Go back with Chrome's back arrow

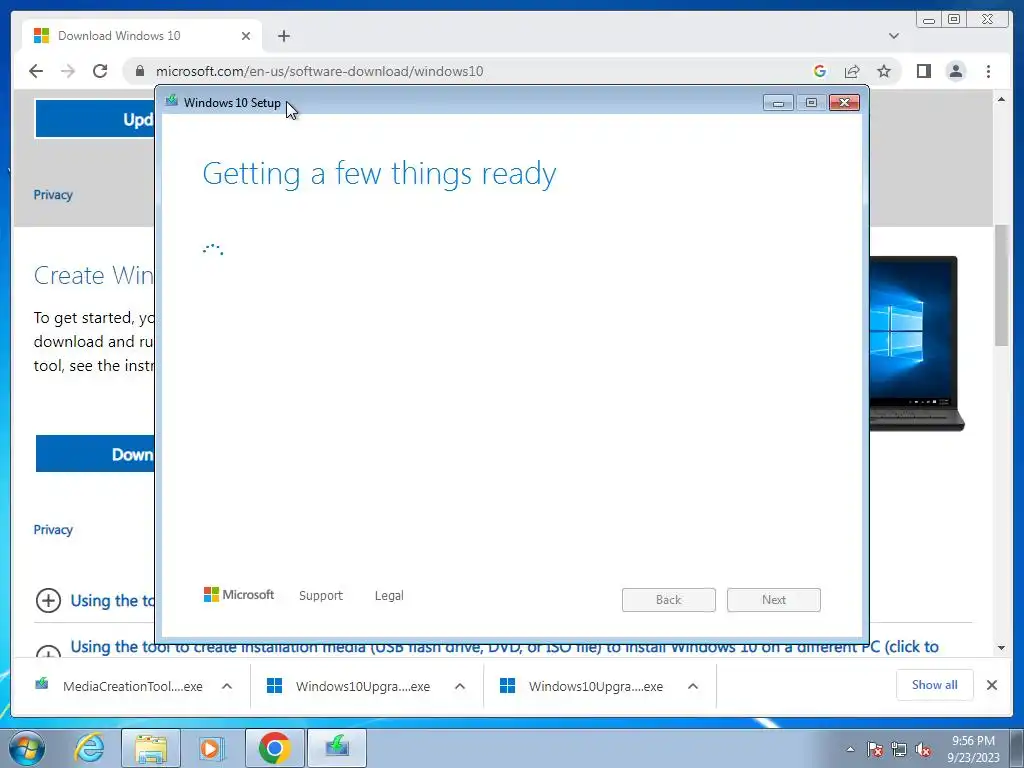coord(36,71)
